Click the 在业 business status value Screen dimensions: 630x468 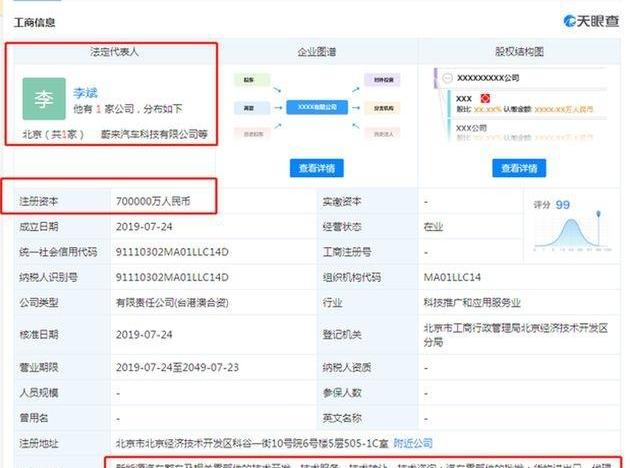coord(433,227)
